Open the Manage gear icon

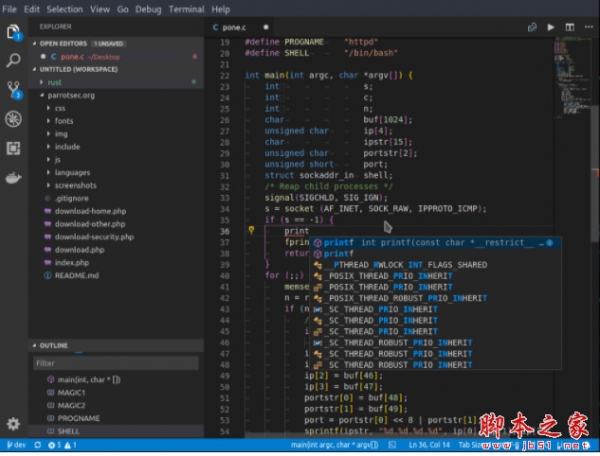click(x=13, y=424)
